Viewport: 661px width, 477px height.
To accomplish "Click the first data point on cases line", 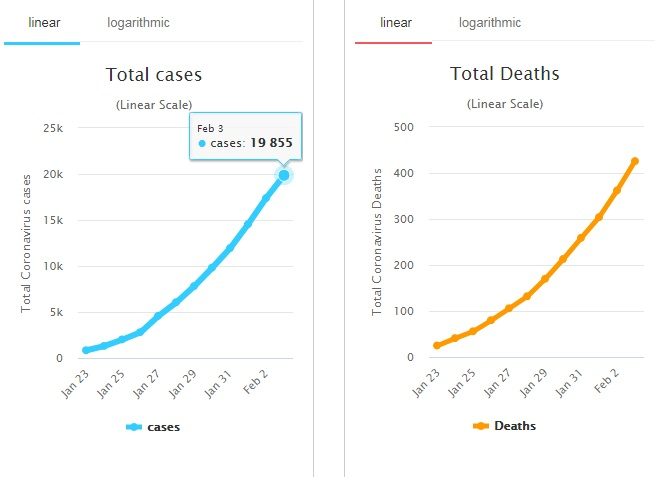I will [x=87, y=350].
